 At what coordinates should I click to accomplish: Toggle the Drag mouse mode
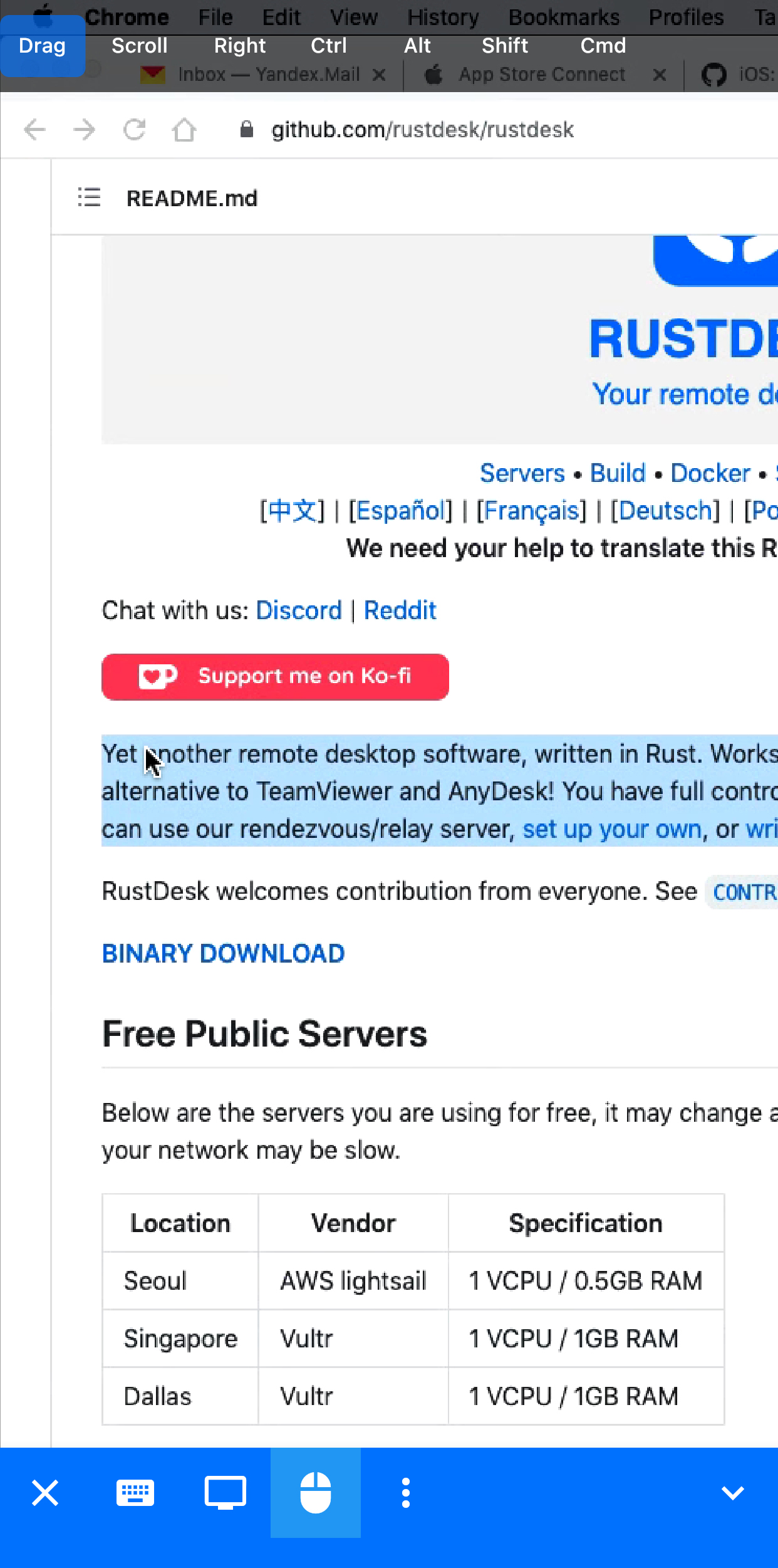43,46
